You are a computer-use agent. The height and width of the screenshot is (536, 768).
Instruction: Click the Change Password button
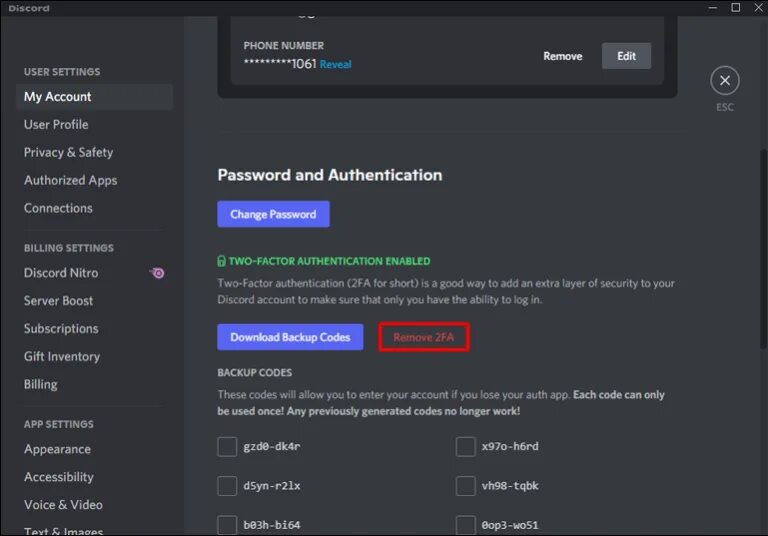(273, 214)
